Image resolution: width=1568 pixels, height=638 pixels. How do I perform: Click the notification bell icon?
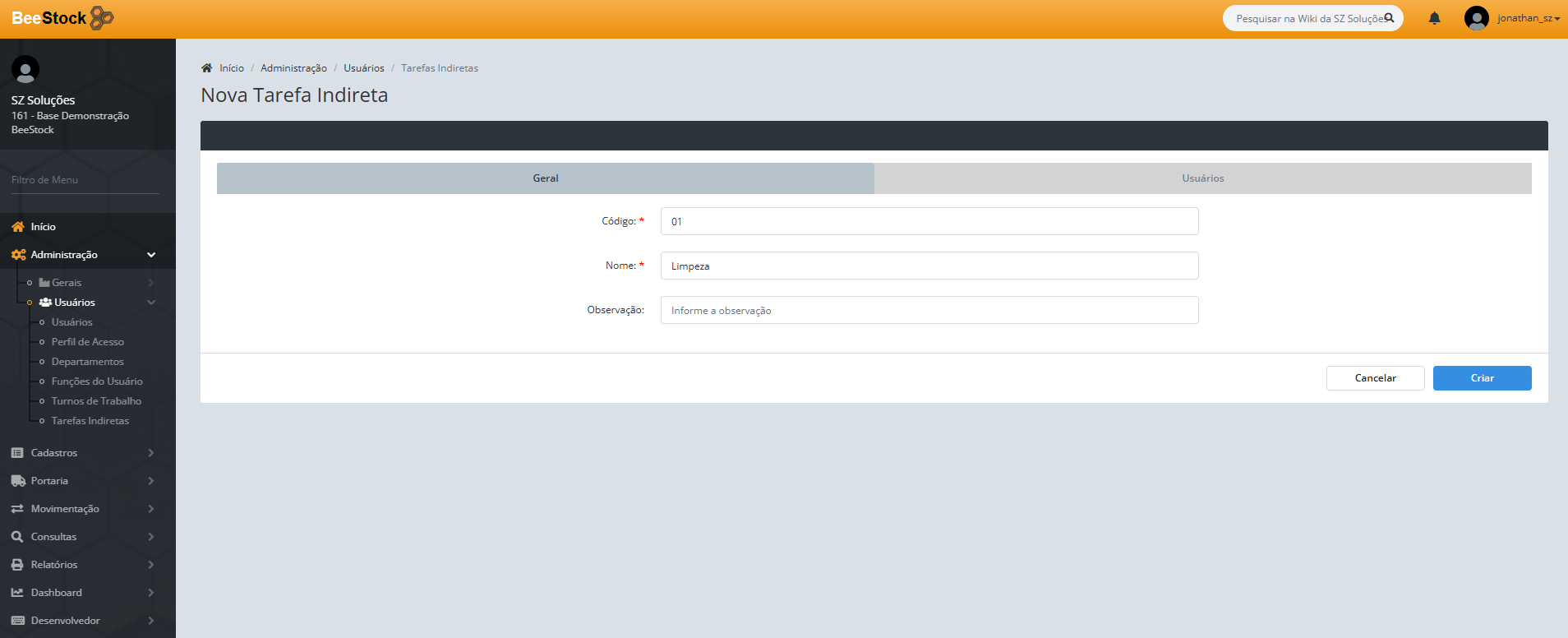pos(1434,18)
